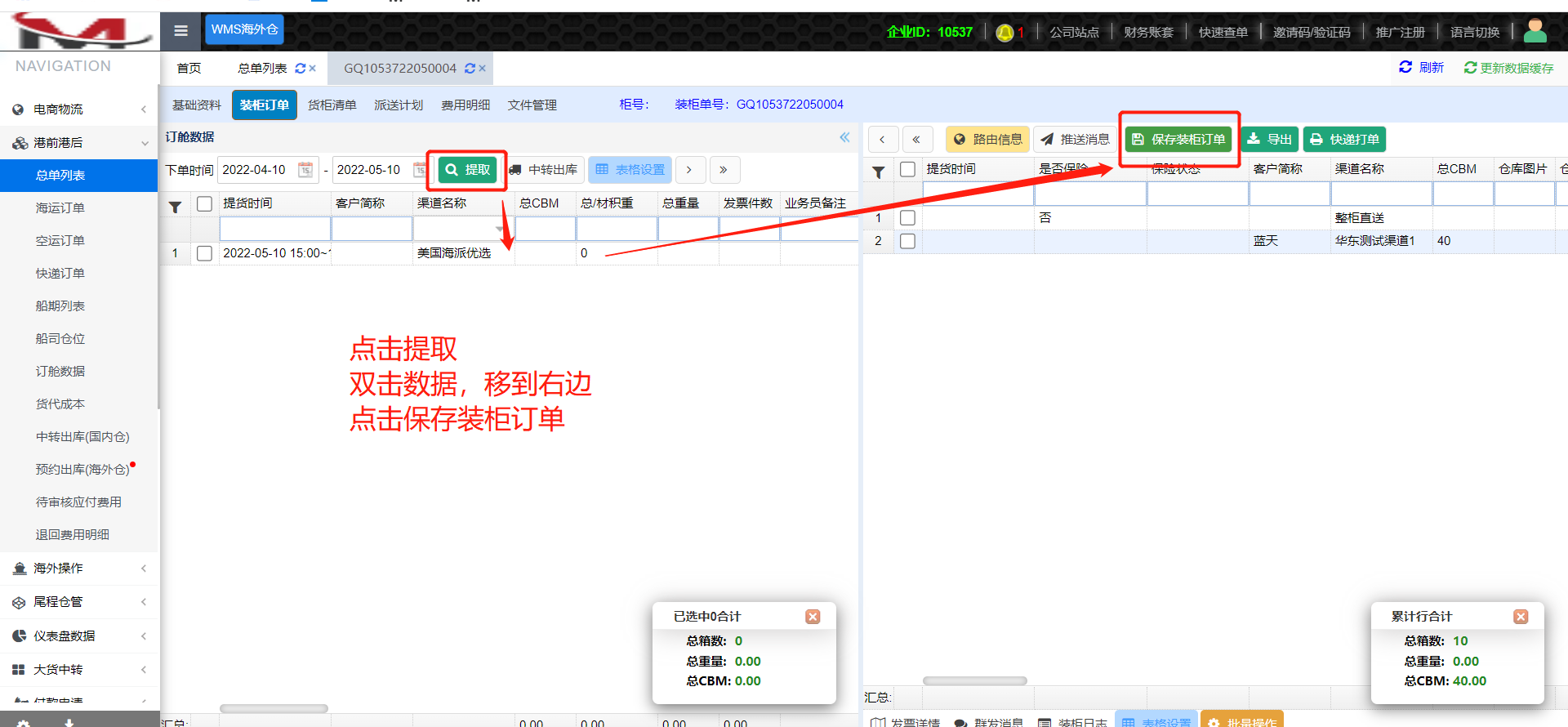Collapse the 订舱数据 panel with double-chevron icon

click(x=844, y=137)
